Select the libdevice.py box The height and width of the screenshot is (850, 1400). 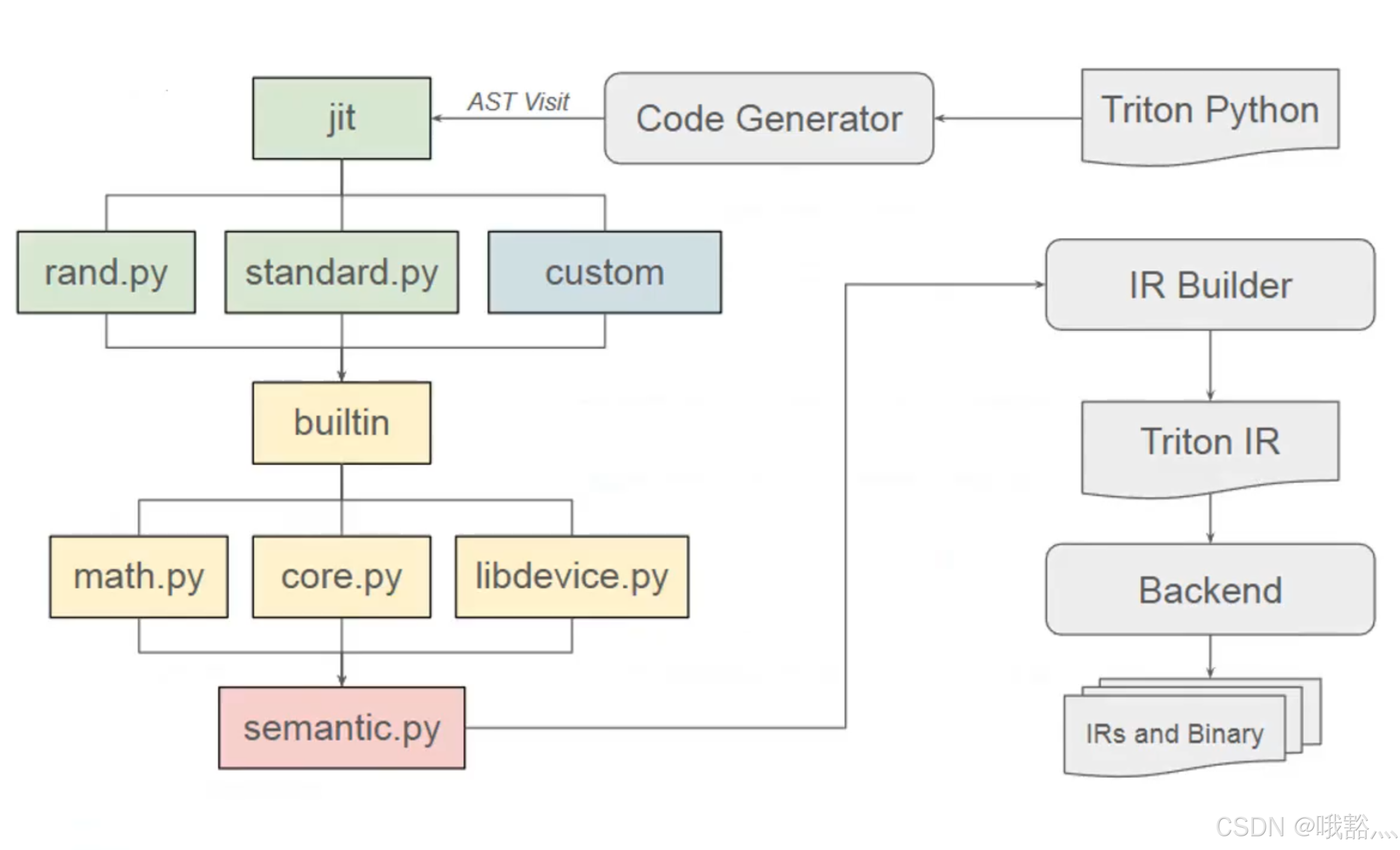(x=572, y=576)
